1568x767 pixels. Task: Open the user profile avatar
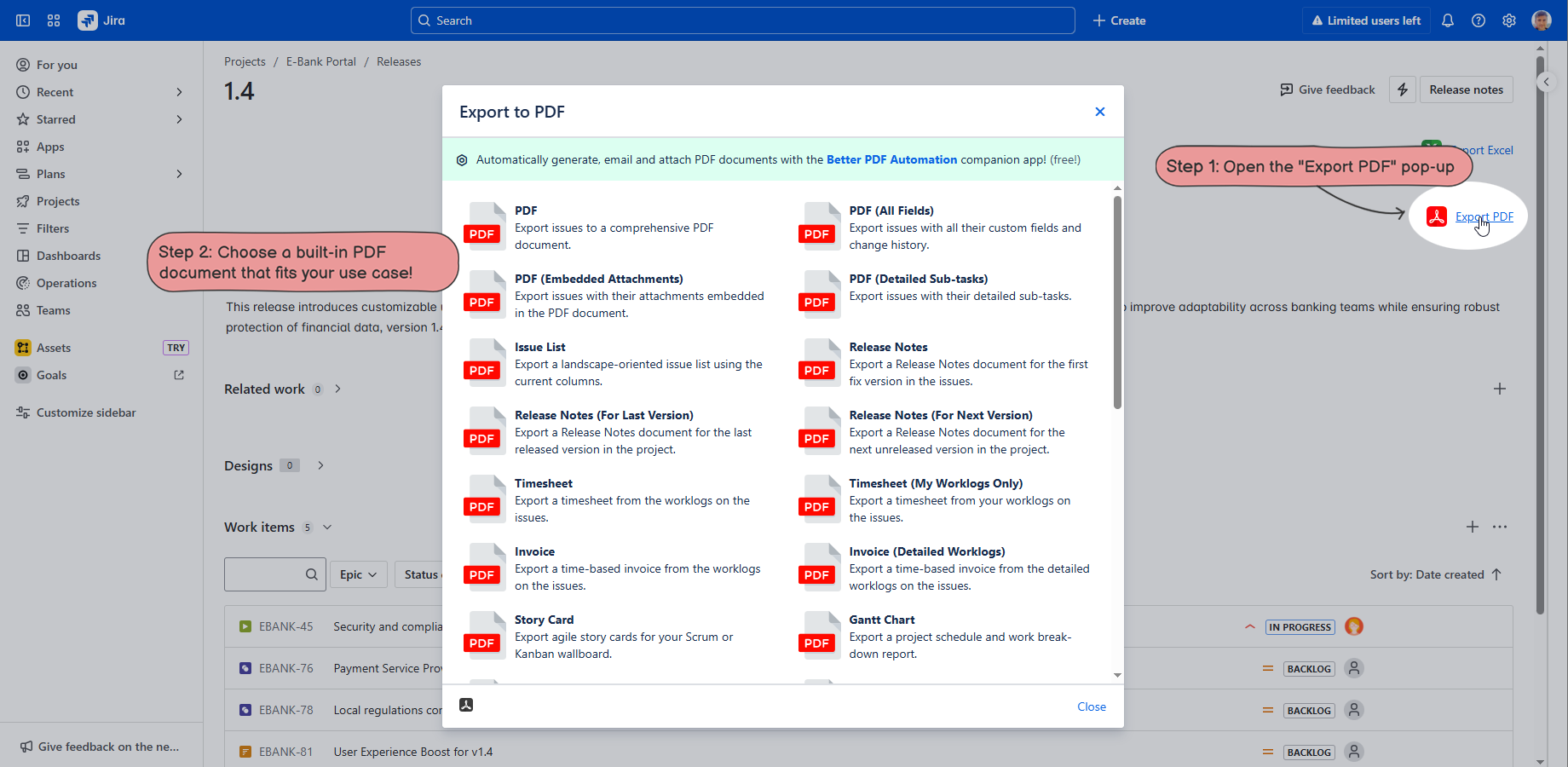pyautogui.click(x=1542, y=20)
